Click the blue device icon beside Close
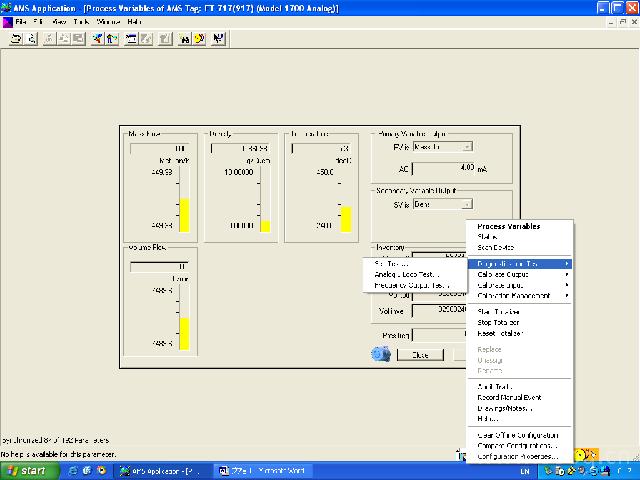 [x=381, y=354]
